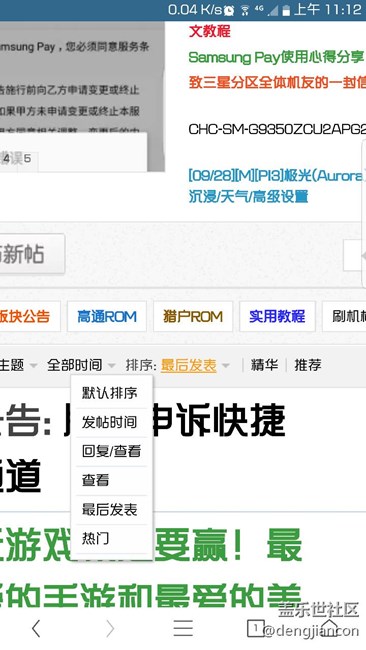366x650 pixels.
Task: Open the browser tabs counter
Action: 255,628
